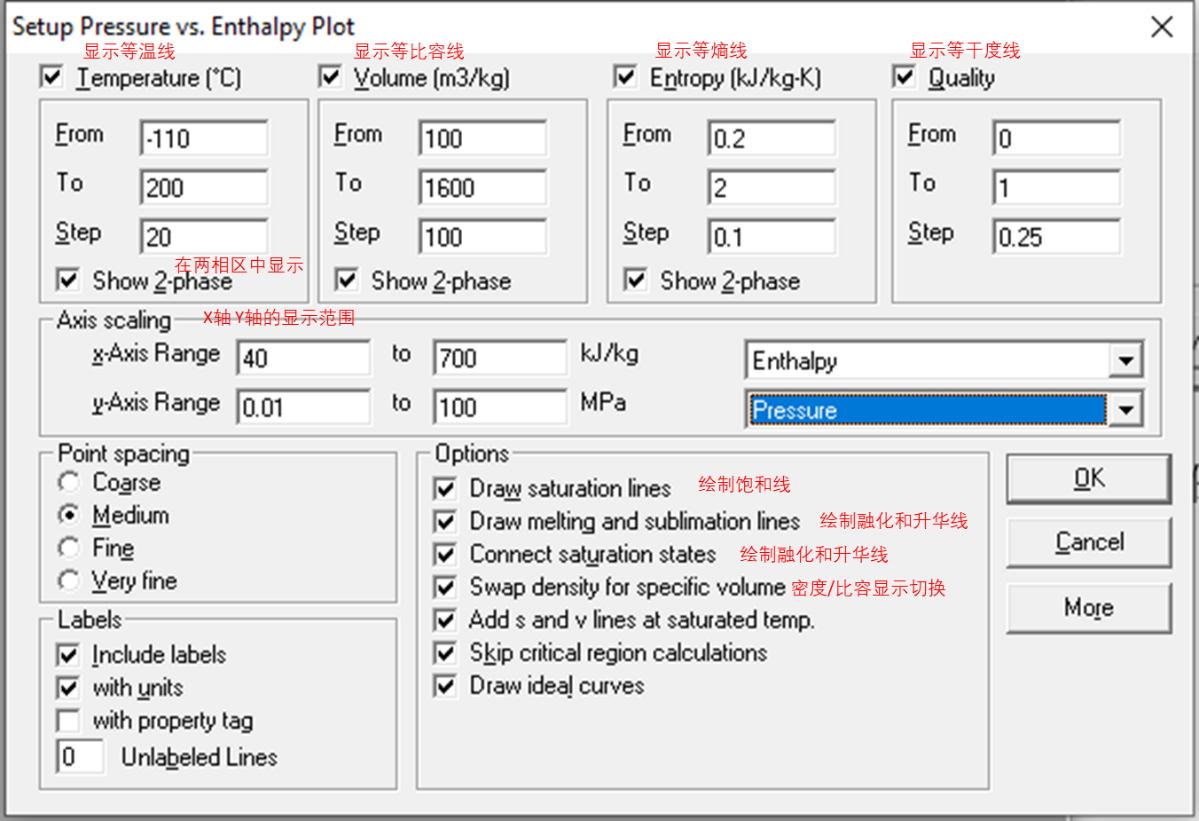Select the Fine point spacing option
The width and height of the screenshot is (1199, 821).
(x=68, y=548)
